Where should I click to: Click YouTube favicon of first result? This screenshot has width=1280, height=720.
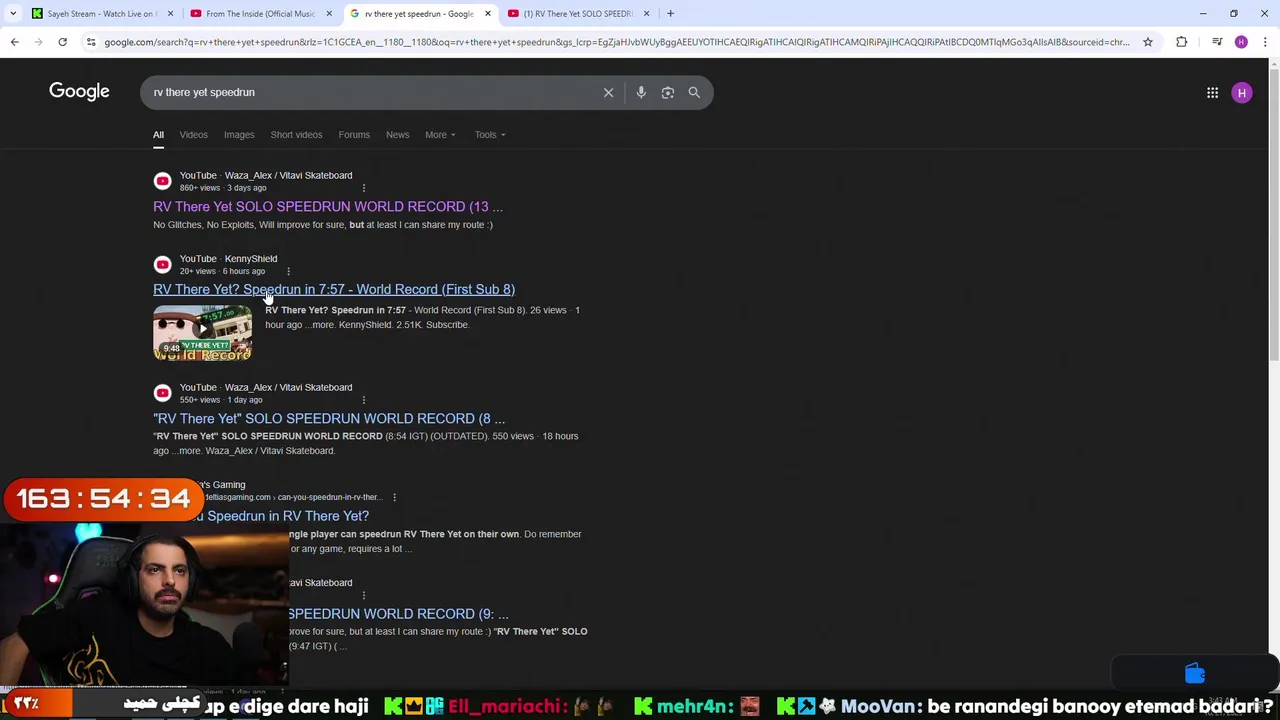(x=162, y=181)
